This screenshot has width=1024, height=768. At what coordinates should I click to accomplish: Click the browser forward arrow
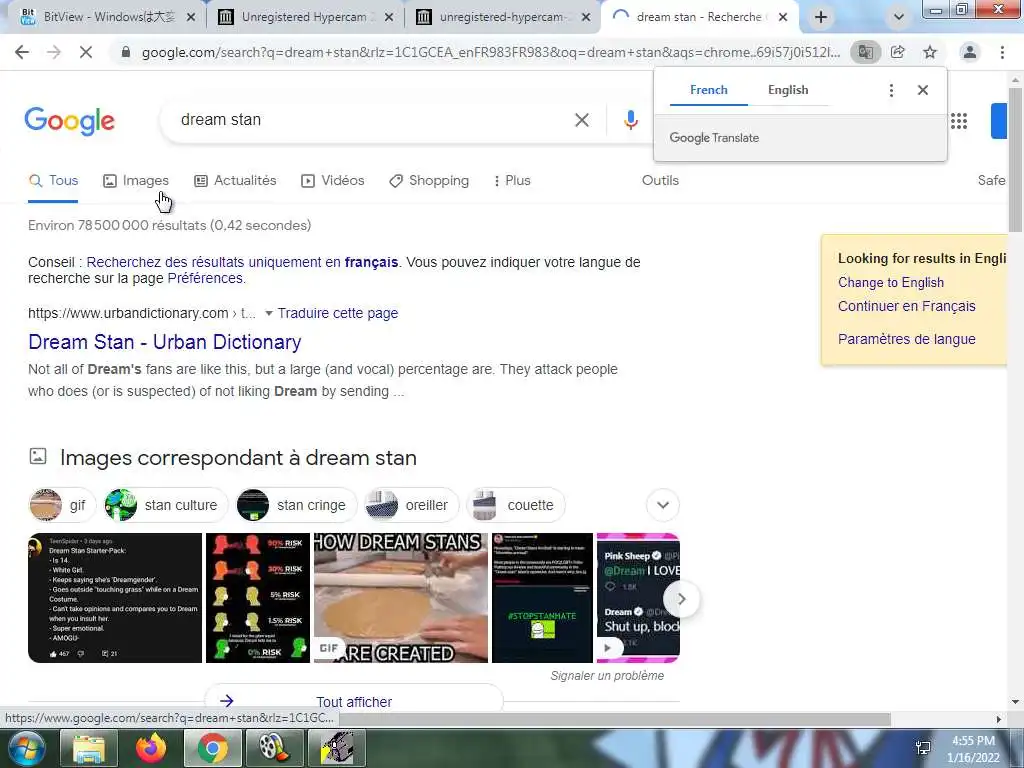tap(54, 52)
